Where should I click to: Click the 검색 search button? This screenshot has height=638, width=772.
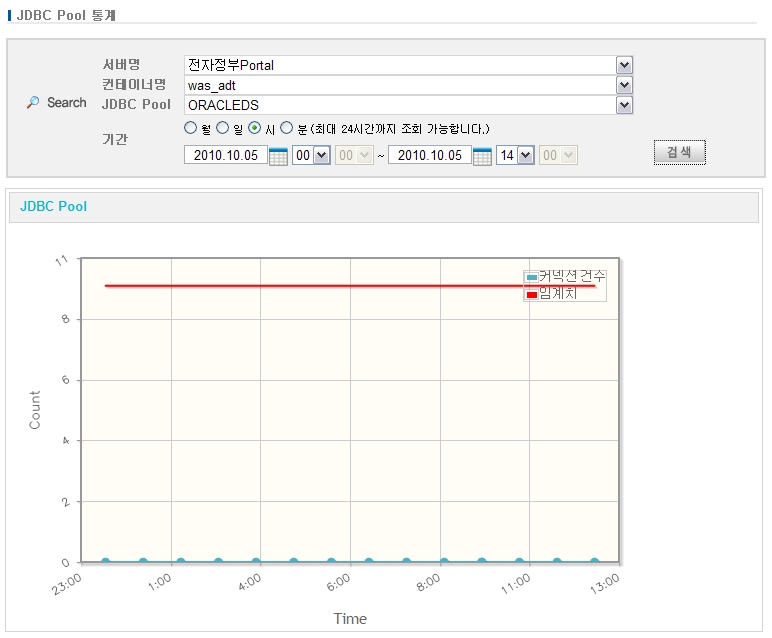pos(680,152)
